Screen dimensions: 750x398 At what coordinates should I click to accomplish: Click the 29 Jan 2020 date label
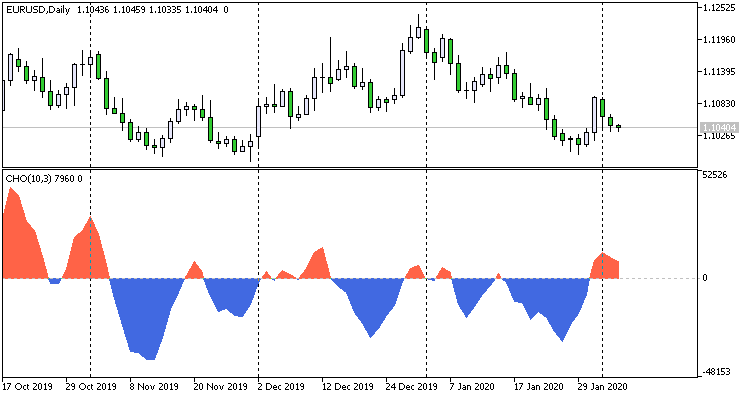603,386
